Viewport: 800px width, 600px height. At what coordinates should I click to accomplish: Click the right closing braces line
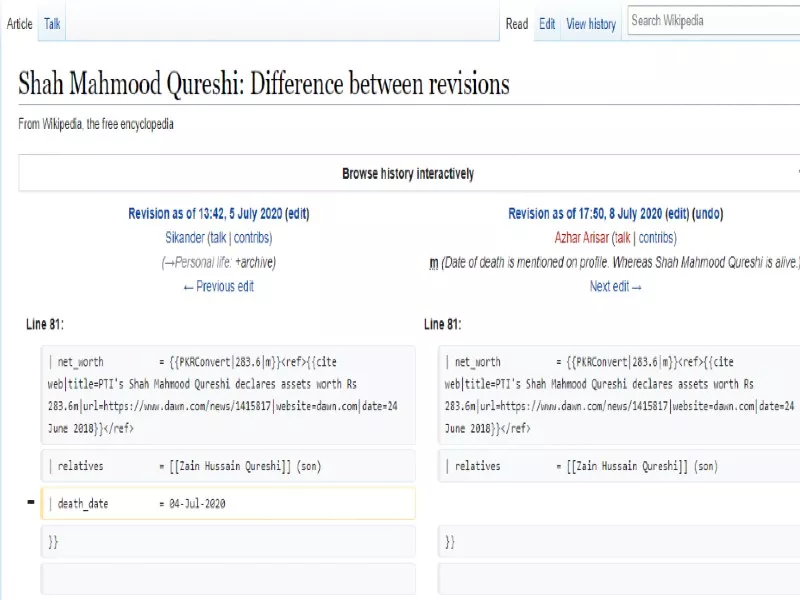[x=619, y=541]
